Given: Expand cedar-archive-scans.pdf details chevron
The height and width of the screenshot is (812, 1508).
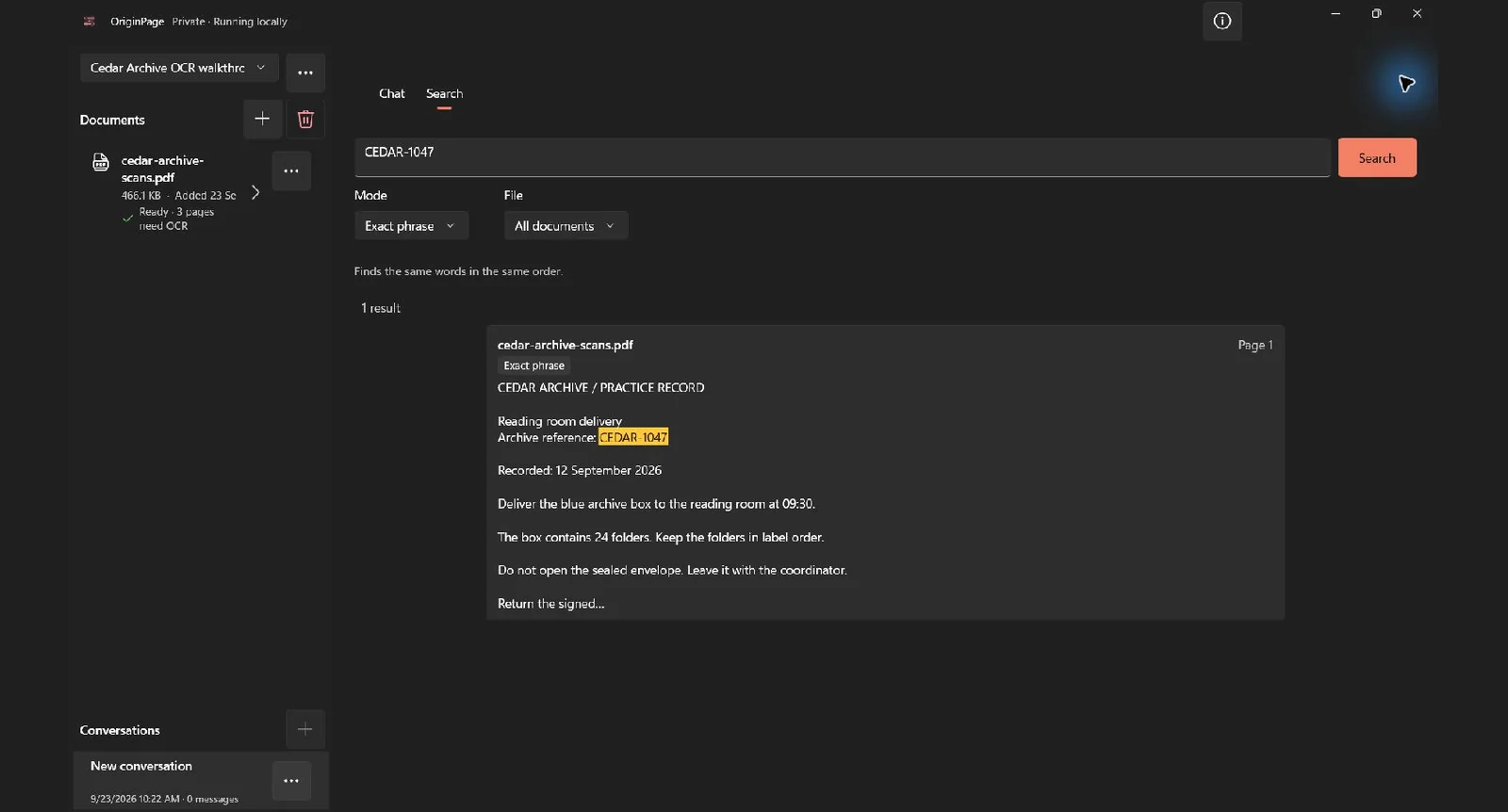Looking at the screenshot, I should (254, 192).
